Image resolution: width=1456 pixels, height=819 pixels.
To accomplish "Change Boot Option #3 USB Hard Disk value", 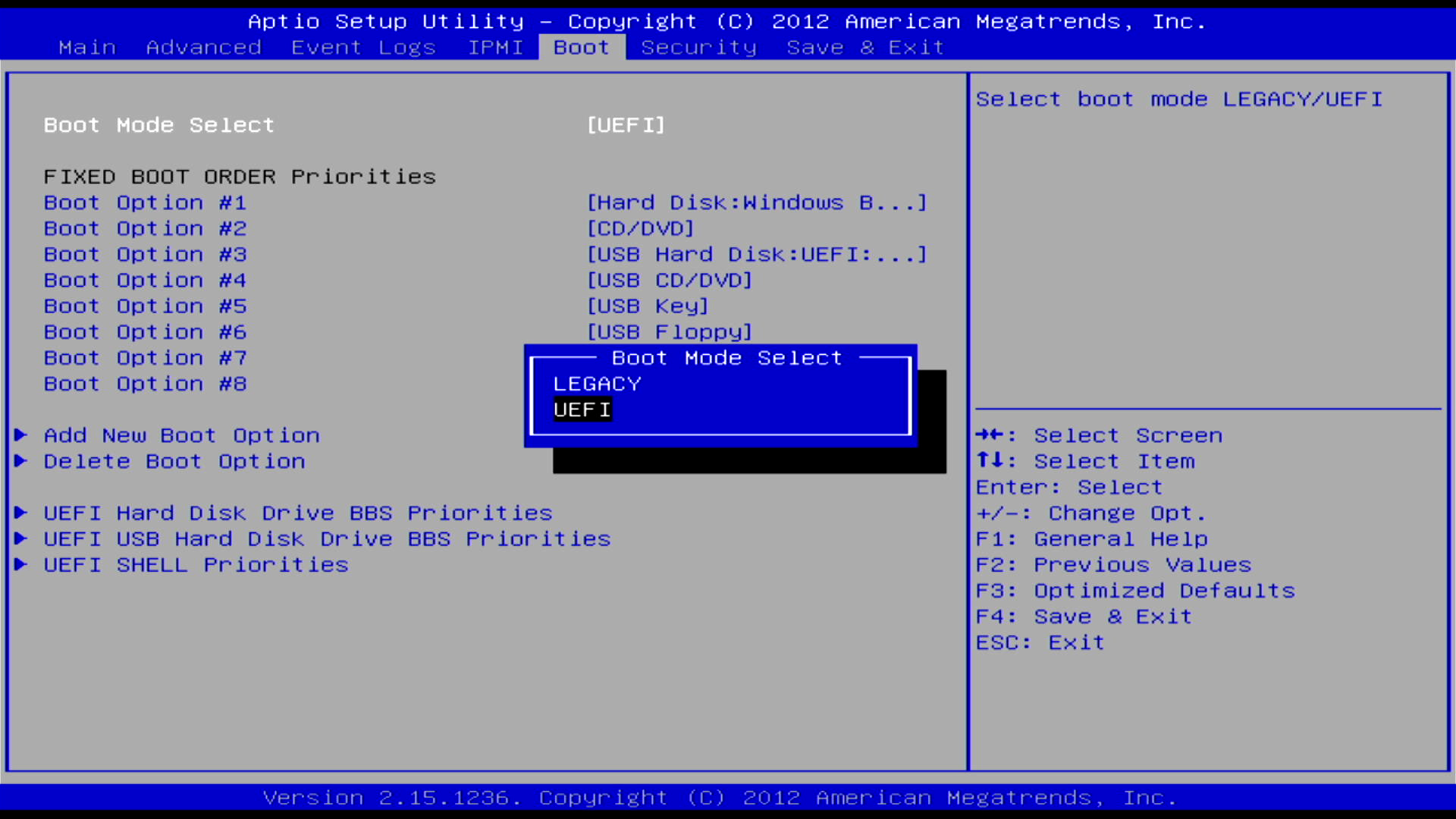I will [x=756, y=255].
